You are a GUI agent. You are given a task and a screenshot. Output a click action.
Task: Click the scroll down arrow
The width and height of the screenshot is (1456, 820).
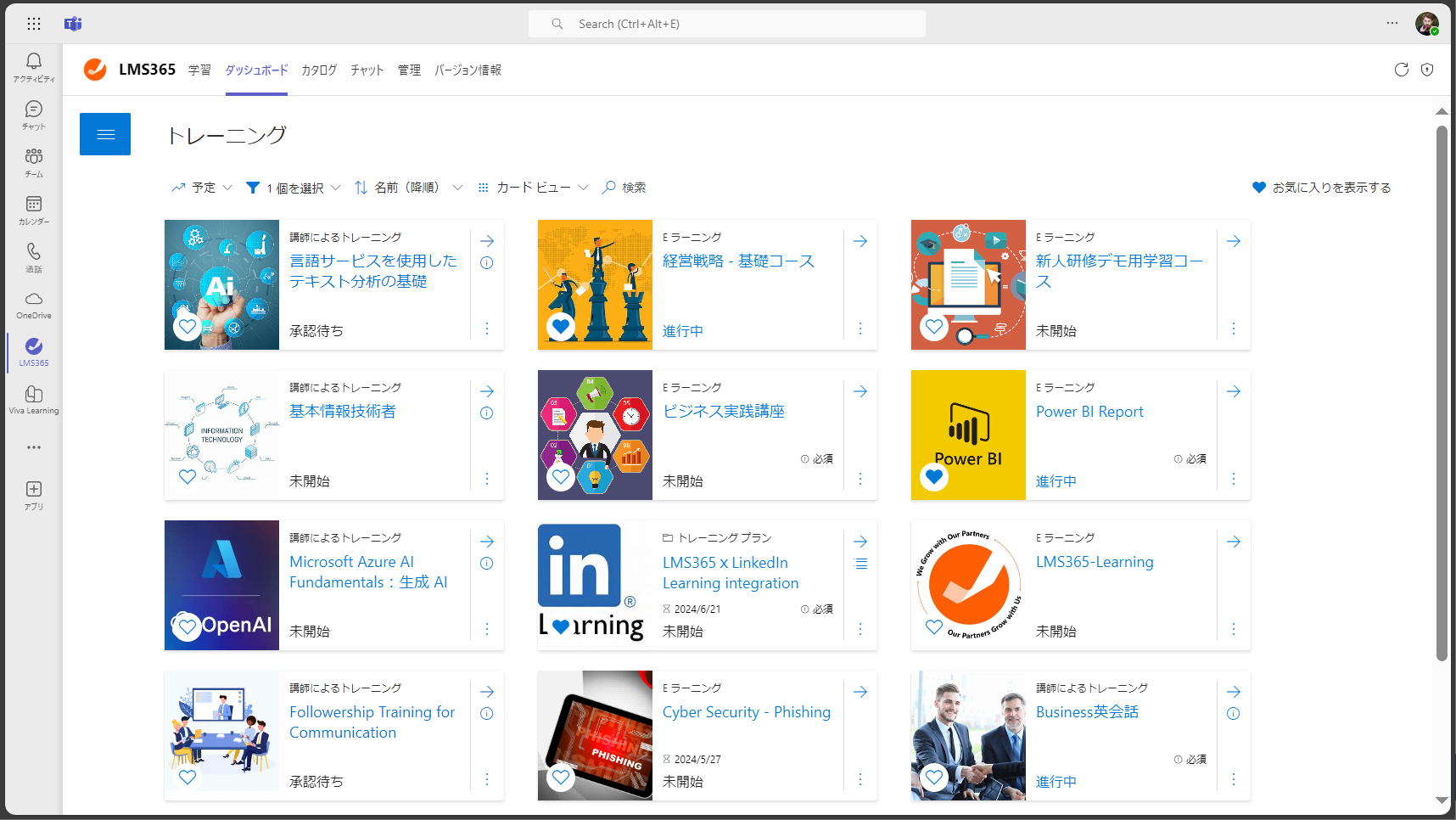(x=1442, y=800)
